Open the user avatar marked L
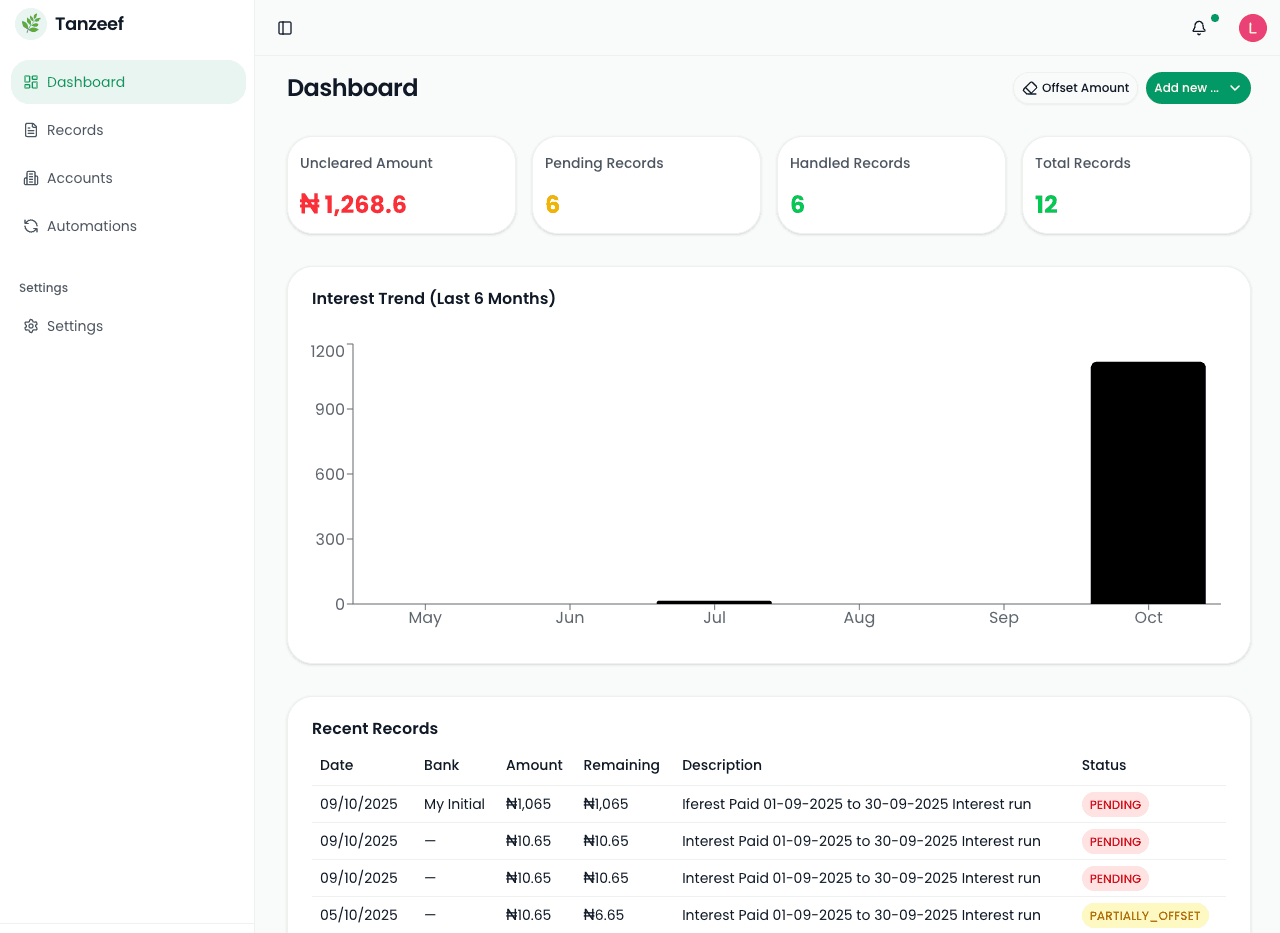The image size is (1280, 933). tap(1252, 27)
